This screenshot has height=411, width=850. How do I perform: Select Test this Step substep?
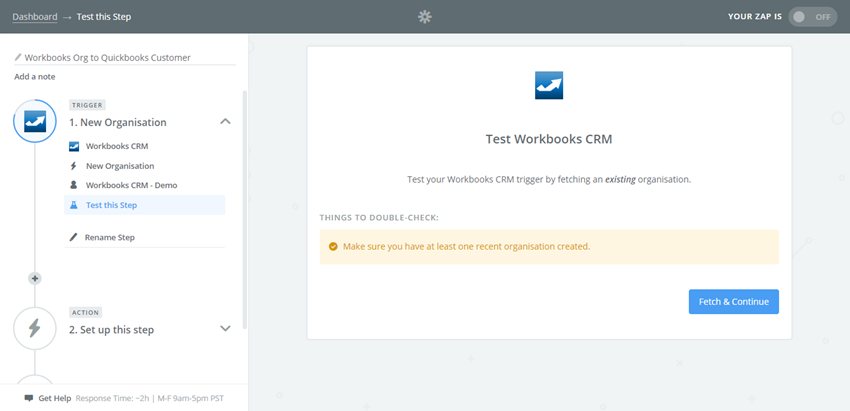point(144,205)
